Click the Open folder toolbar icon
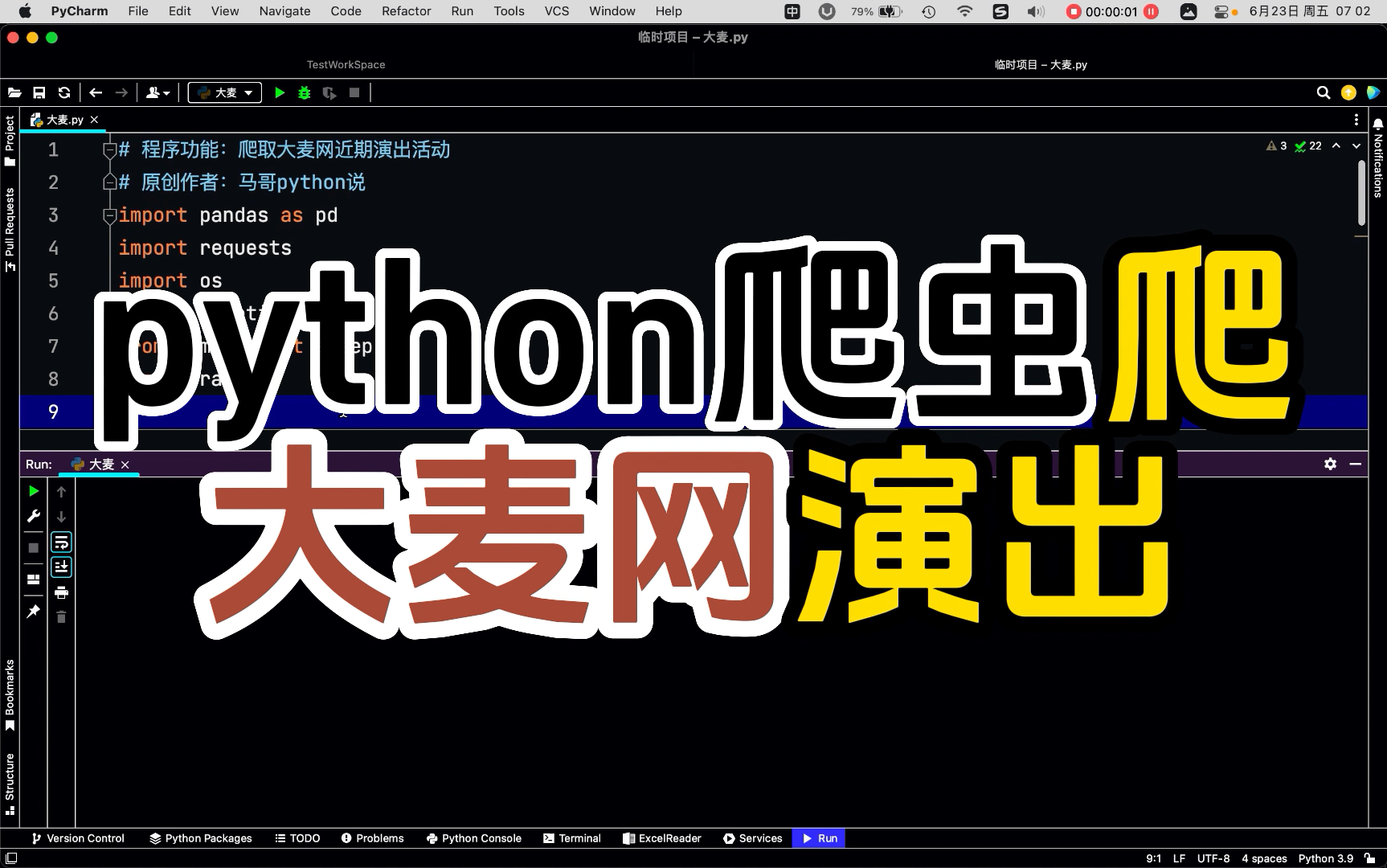Screen dimensions: 1387x868 click(x=14, y=92)
